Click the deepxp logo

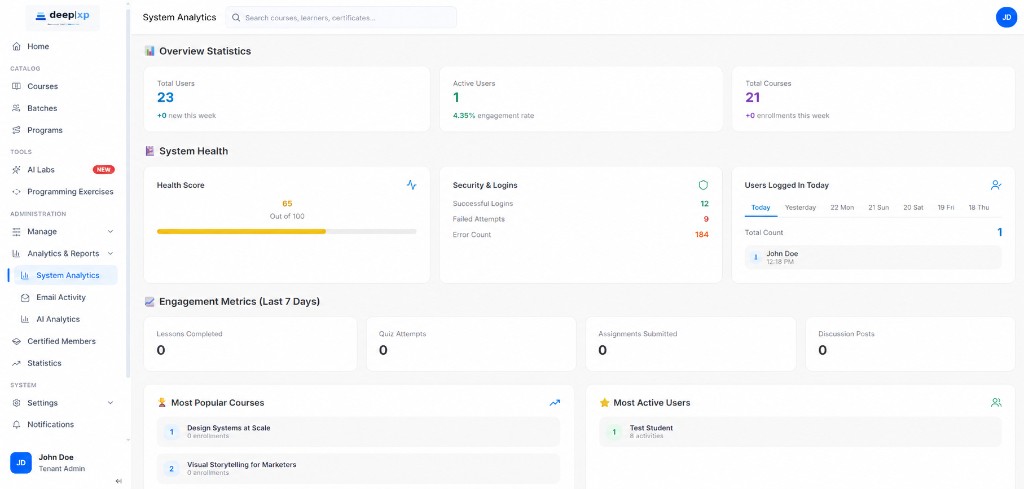[63, 17]
